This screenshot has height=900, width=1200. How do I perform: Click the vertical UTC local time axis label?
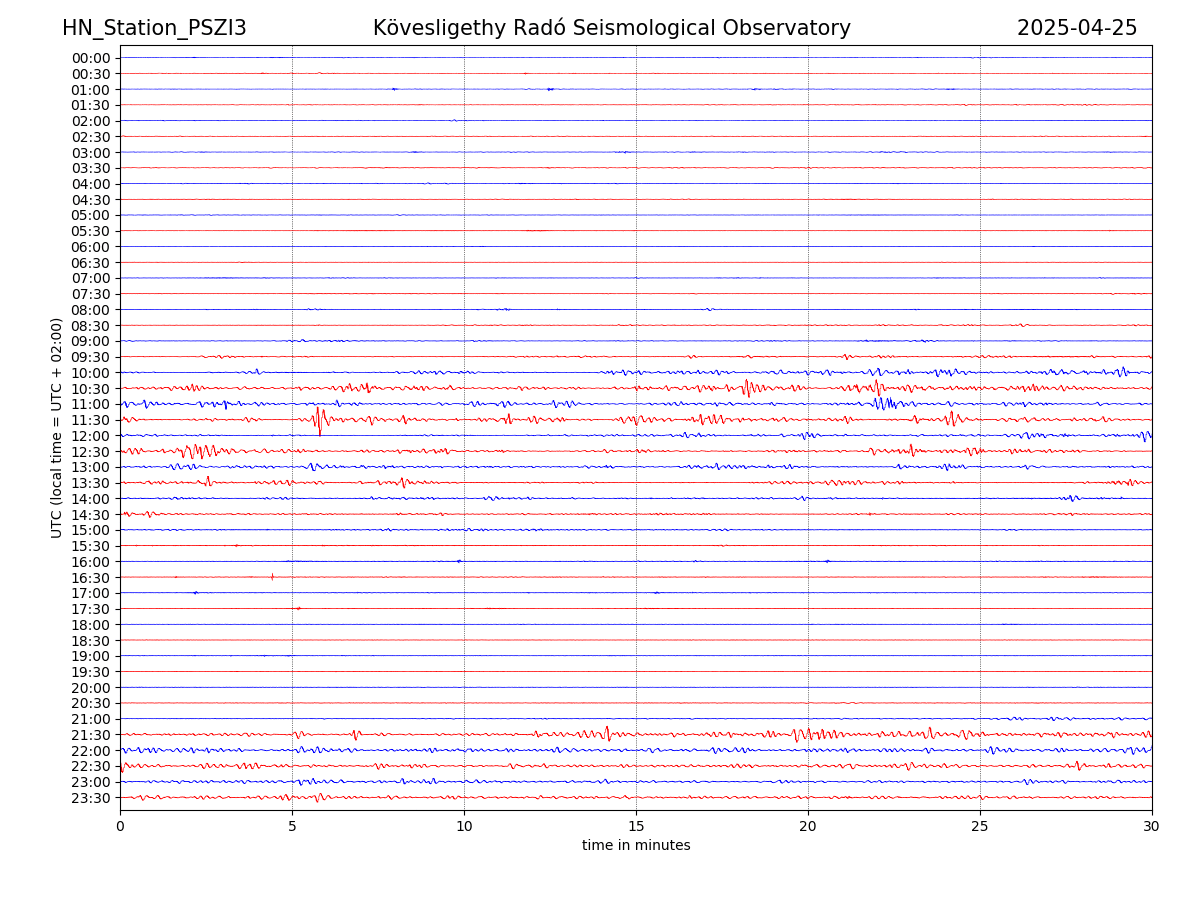click(57, 427)
